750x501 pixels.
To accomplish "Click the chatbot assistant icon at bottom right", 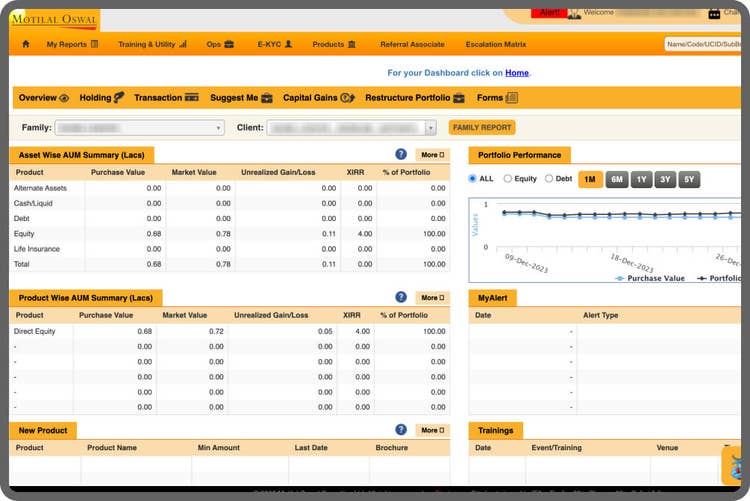I will tap(736, 465).
